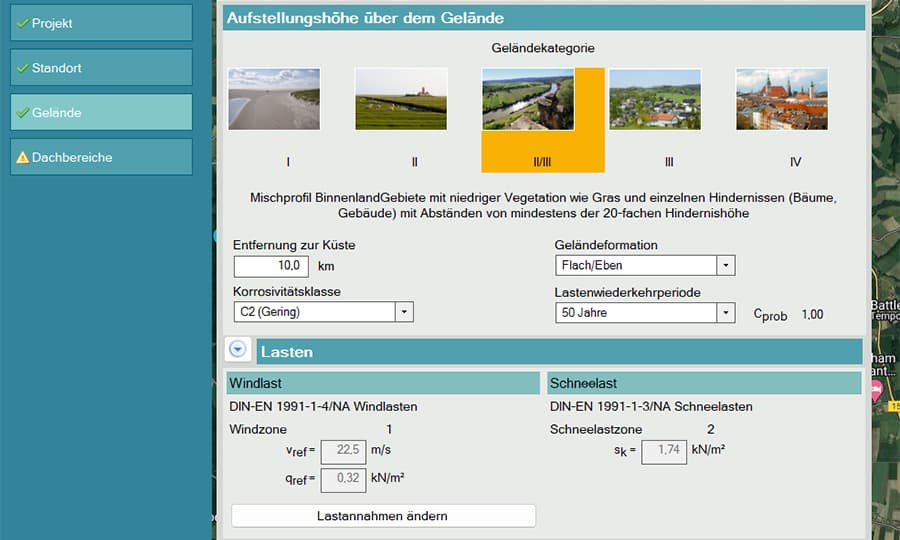Select the Gelände step in sidebar
This screenshot has width=900, height=540.
[101, 112]
